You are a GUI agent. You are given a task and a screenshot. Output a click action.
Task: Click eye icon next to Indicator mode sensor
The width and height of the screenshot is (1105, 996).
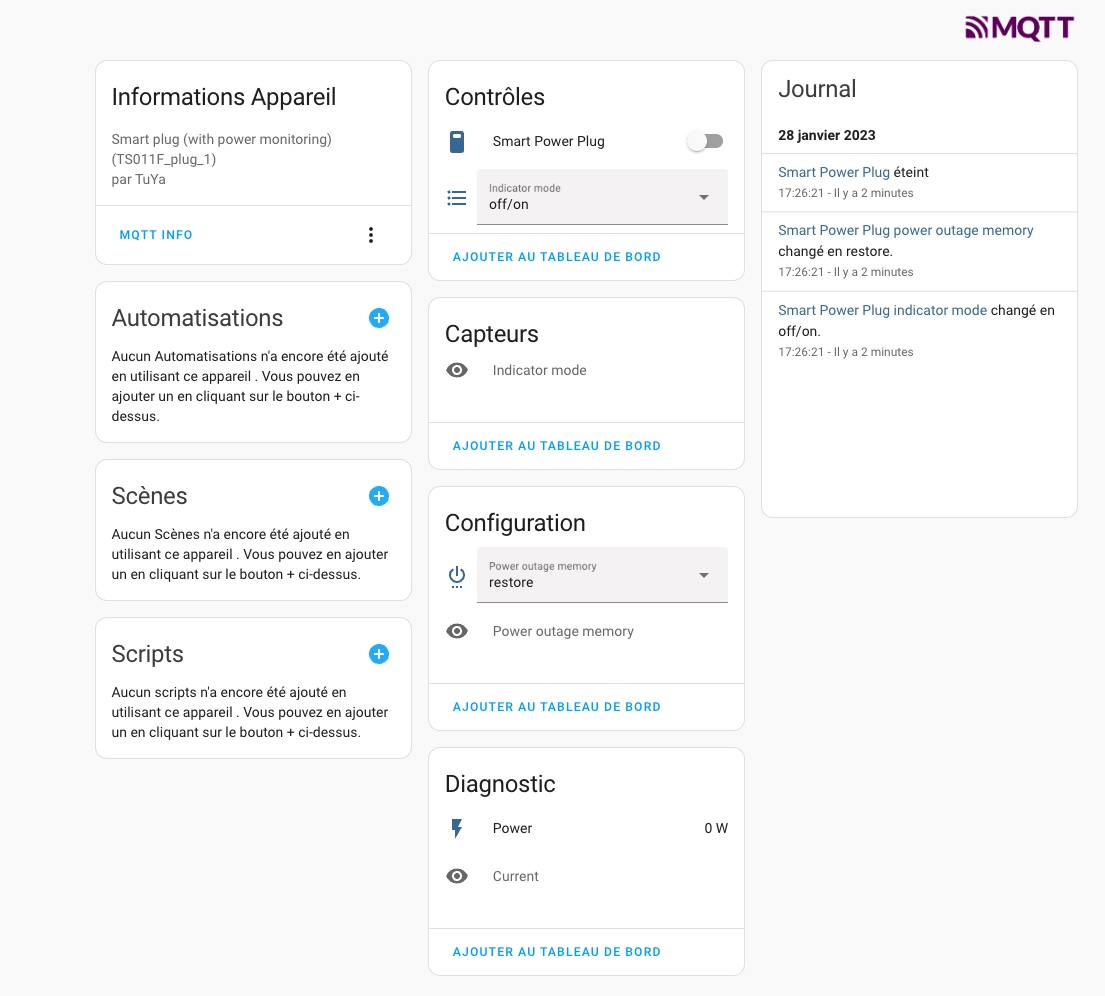tap(457, 370)
